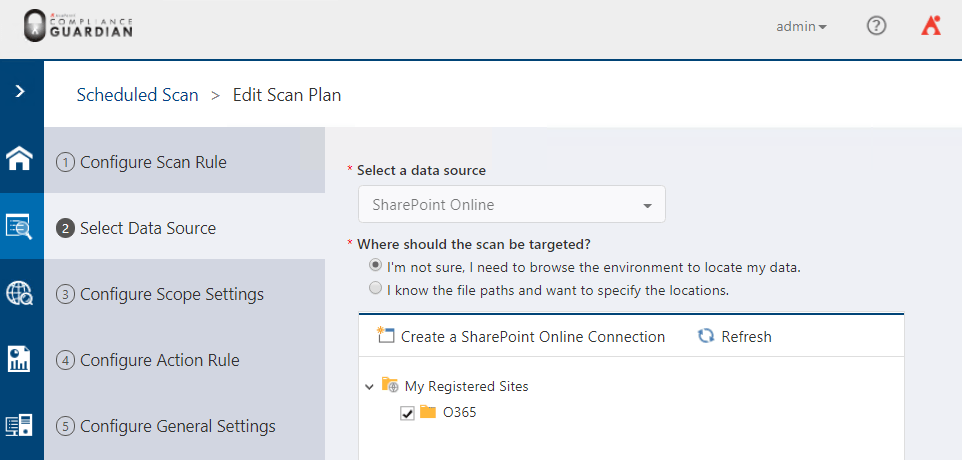Click the Edit Scan Plan breadcrumb text
The width and height of the screenshot is (962, 460).
point(287,95)
